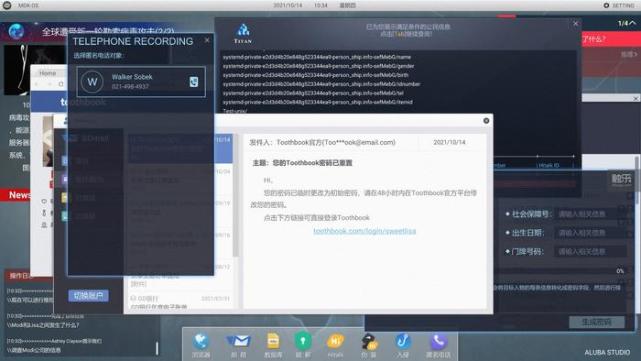Click the email subject line text
Image resolution: width=641 pixels, height=361 pixels.
tap(302, 163)
